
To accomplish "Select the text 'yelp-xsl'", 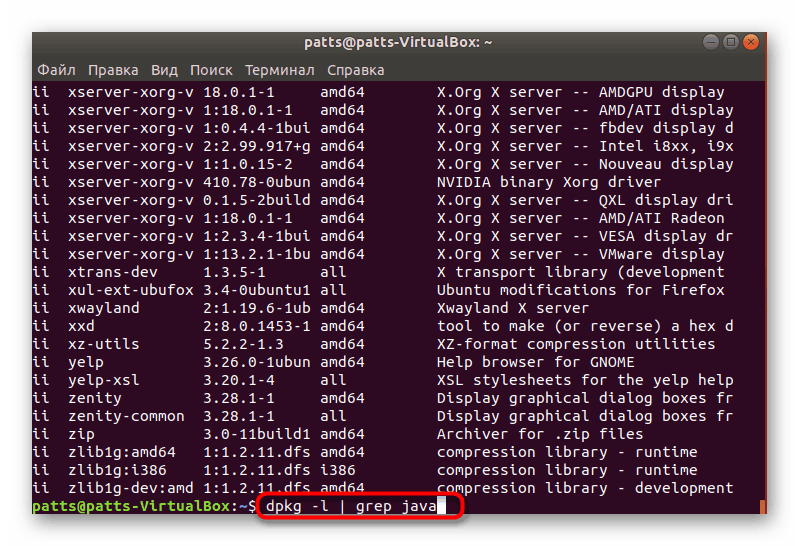I will [x=103, y=380].
